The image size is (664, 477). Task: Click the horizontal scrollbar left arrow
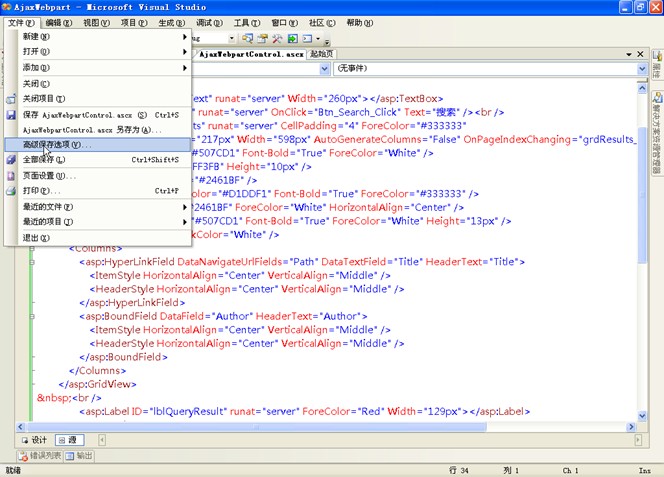coord(20,427)
